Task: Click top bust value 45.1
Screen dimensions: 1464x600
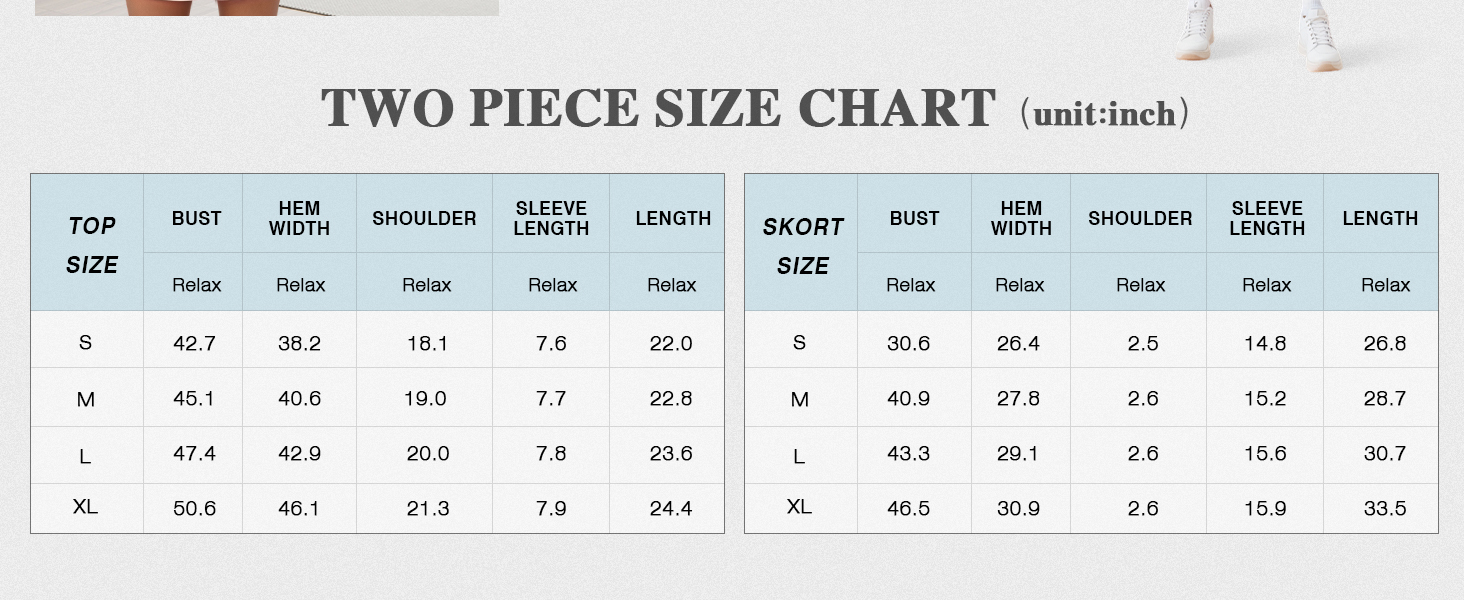Action: tap(194, 398)
